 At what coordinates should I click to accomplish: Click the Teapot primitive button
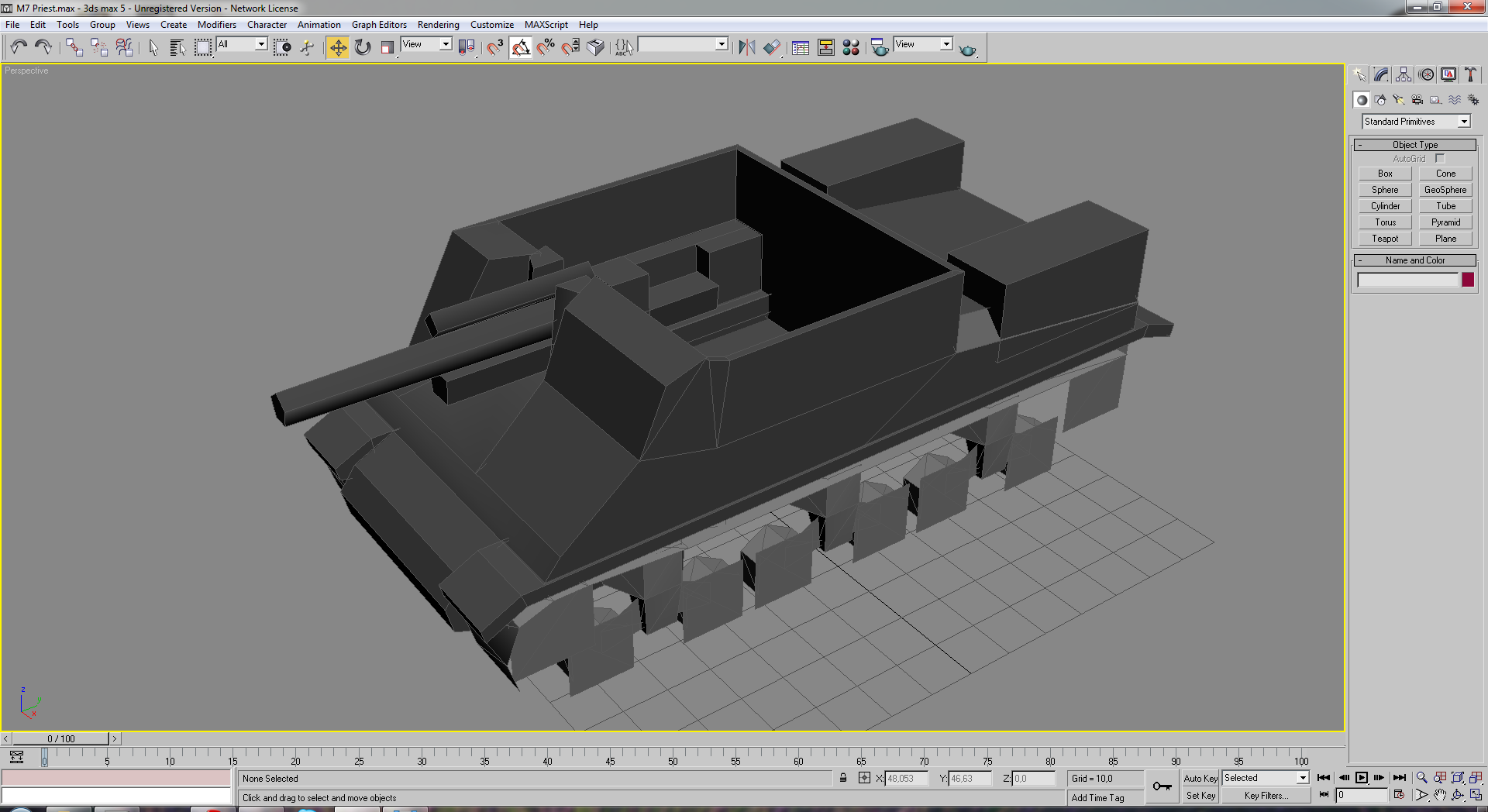(1385, 239)
